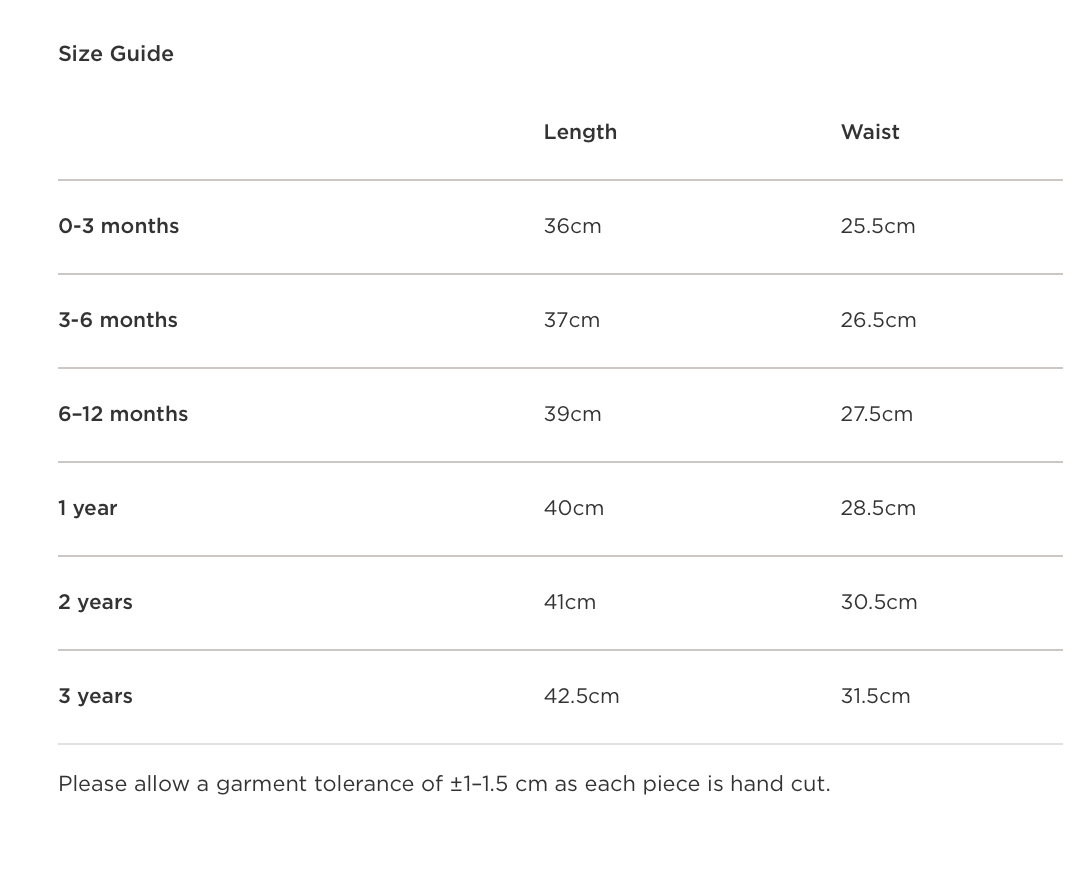Click the 31.5cm waist value
The image size is (1074, 870).
[x=876, y=696]
